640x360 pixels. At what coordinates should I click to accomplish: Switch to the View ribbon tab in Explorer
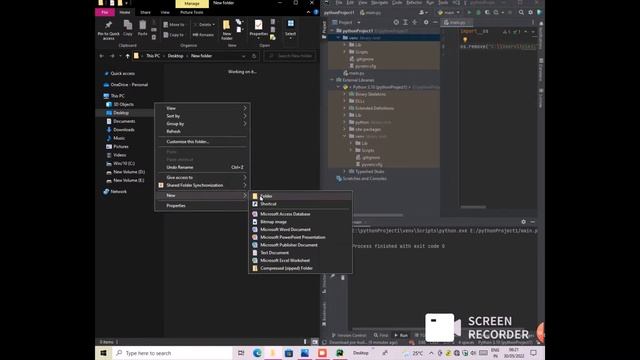tap(165, 12)
